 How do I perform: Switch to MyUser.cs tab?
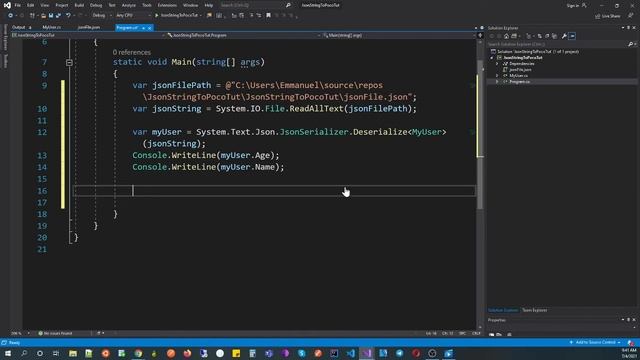[x=51, y=27]
